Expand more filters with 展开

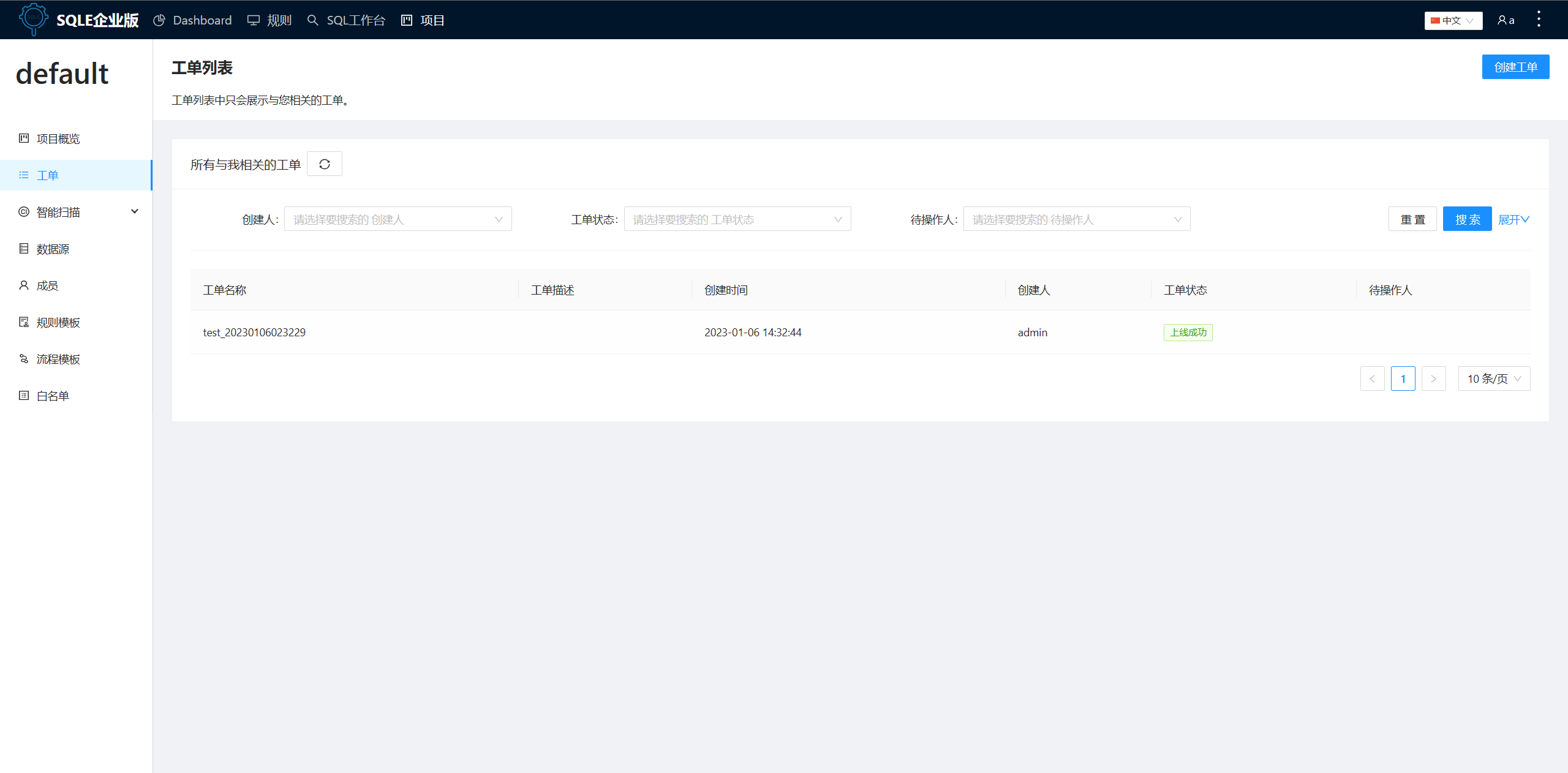click(x=1513, y=219)
